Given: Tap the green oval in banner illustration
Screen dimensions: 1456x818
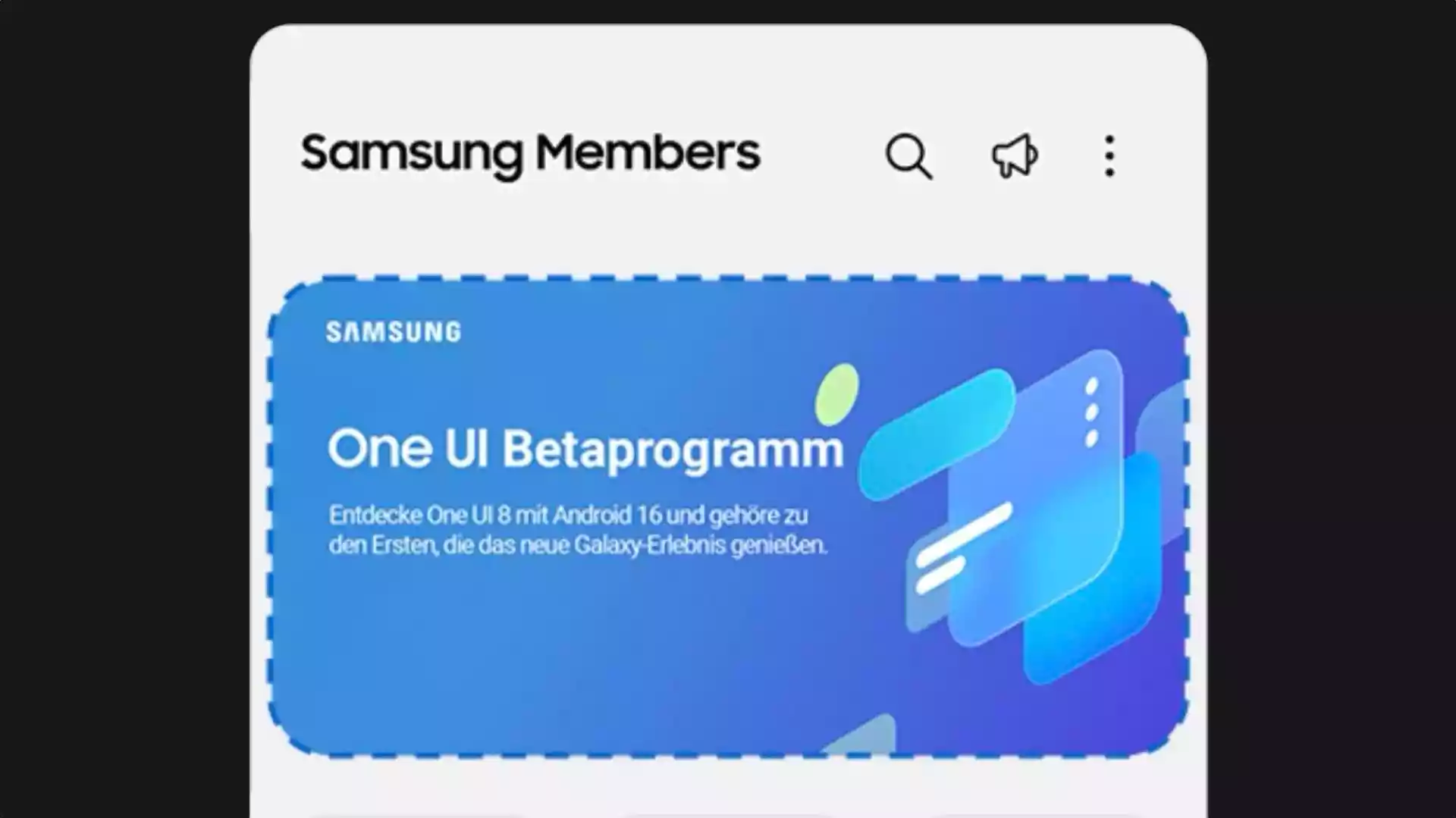Looking at the screenshot, I should [x=836, y=393].
